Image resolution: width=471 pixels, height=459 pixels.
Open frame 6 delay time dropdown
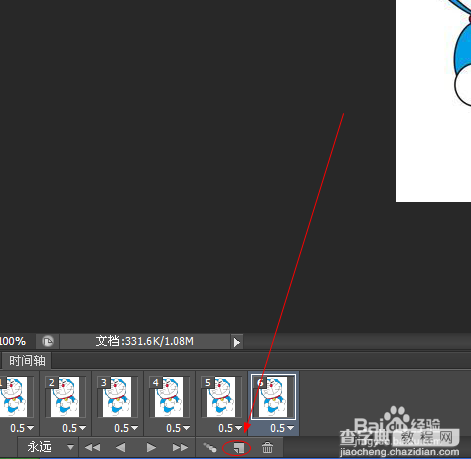pyautogui.click(x=282, y=428)
